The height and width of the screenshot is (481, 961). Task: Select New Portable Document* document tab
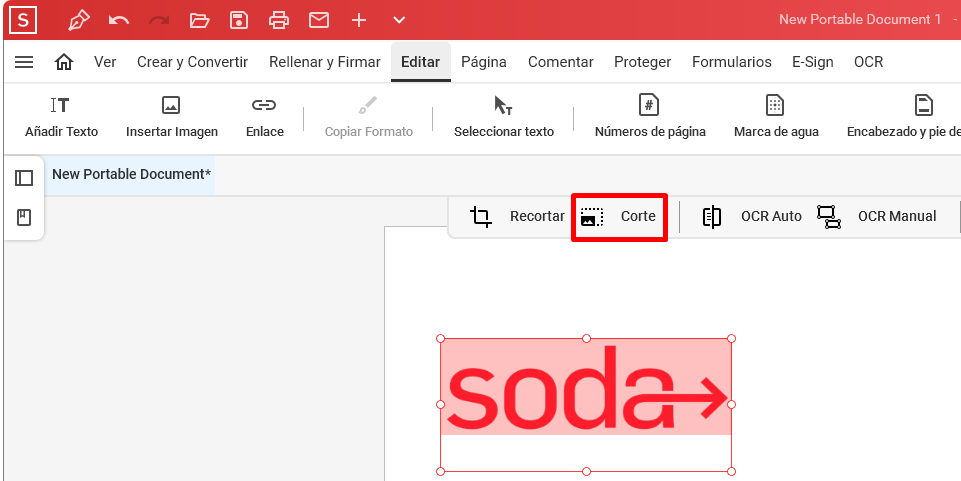click(131, 175)
